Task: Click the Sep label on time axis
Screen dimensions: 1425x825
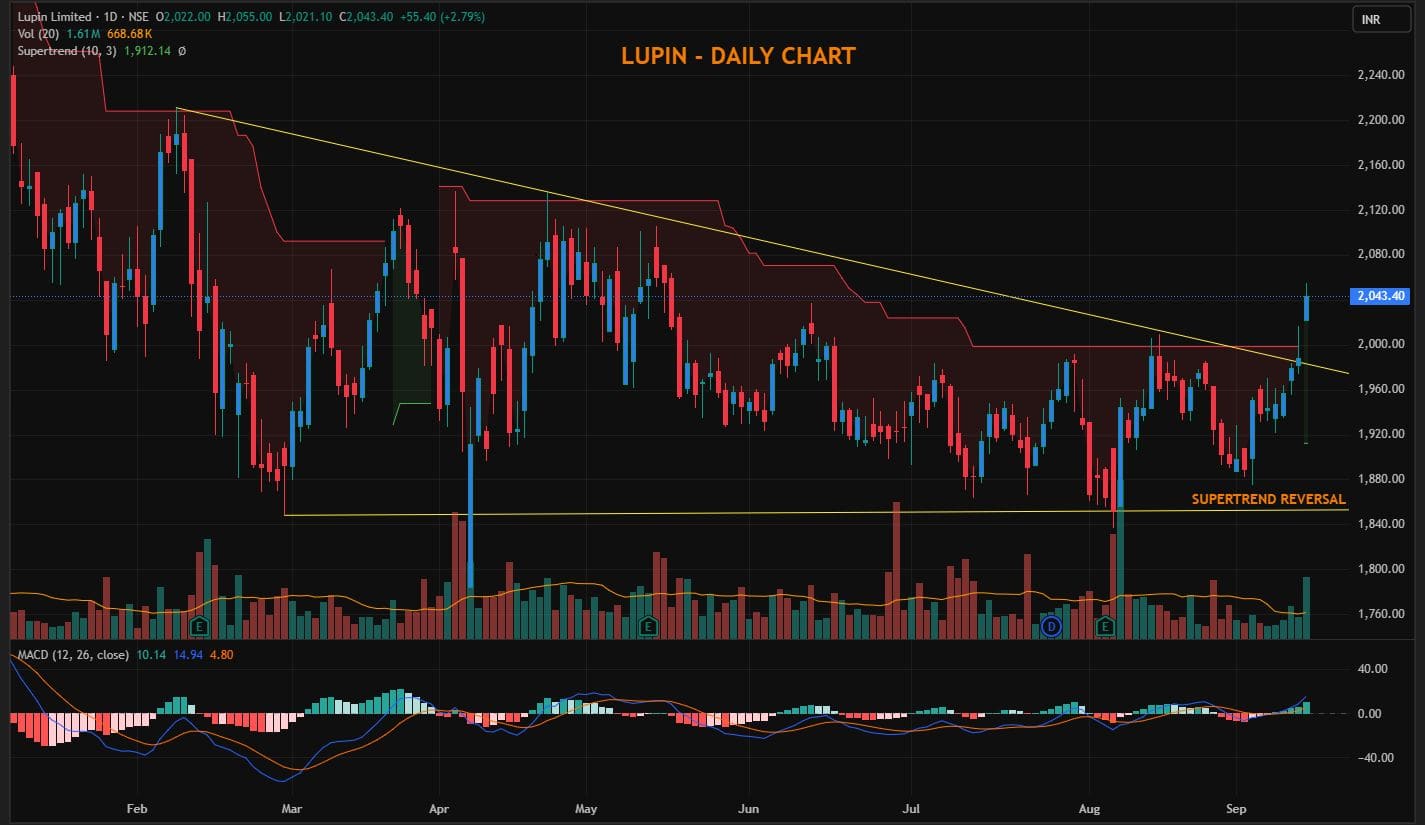Action: (1236, 807)
